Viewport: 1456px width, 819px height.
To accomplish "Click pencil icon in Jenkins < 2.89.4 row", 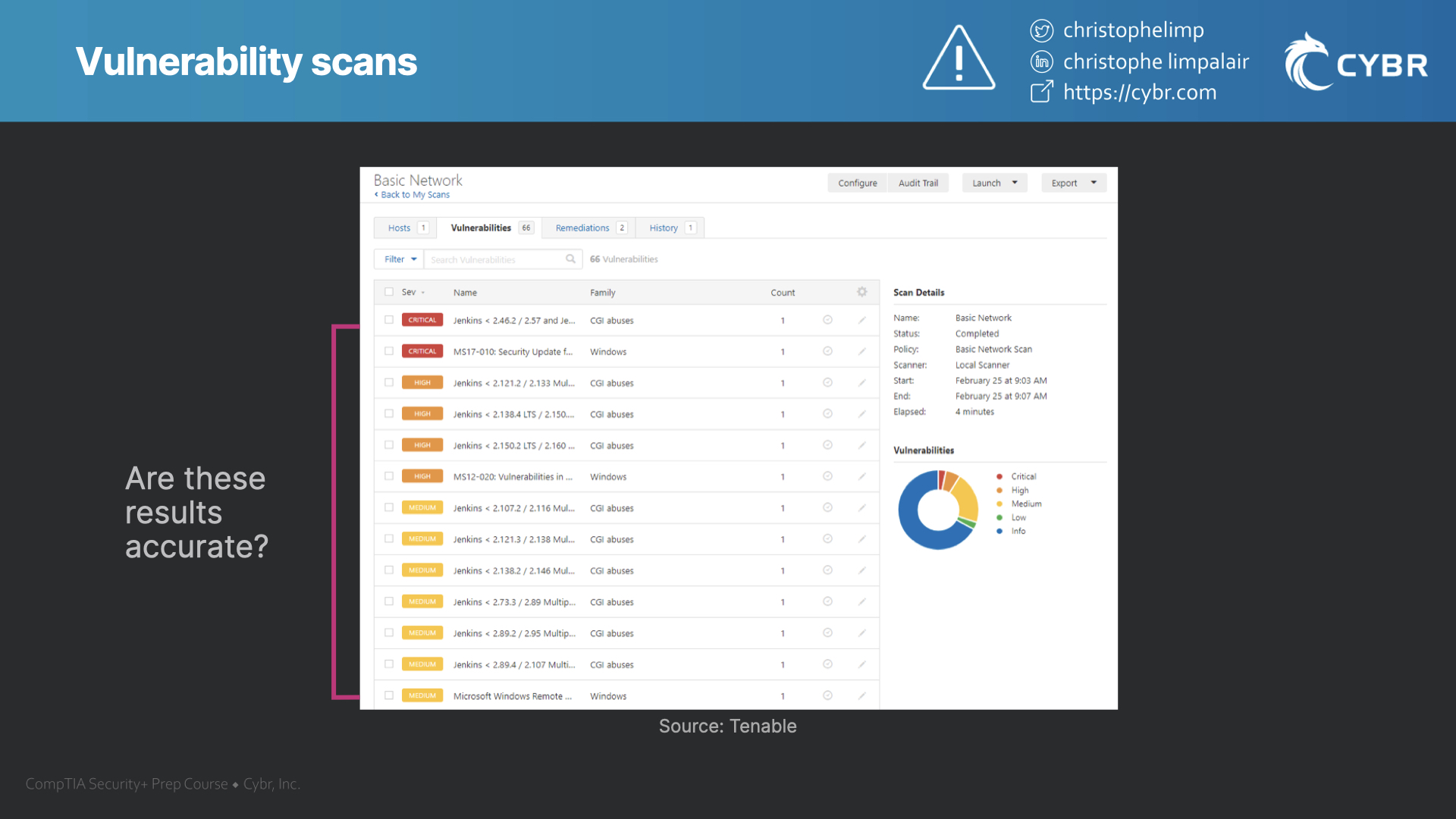I will [x=861, y=664].
